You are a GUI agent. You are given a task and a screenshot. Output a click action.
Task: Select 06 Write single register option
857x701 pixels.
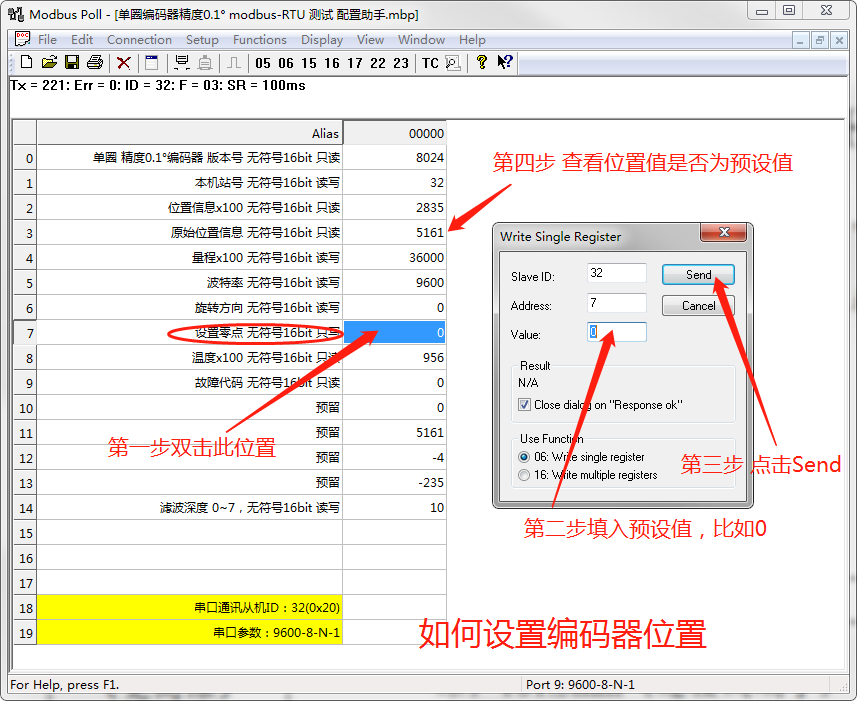point(524,457)
